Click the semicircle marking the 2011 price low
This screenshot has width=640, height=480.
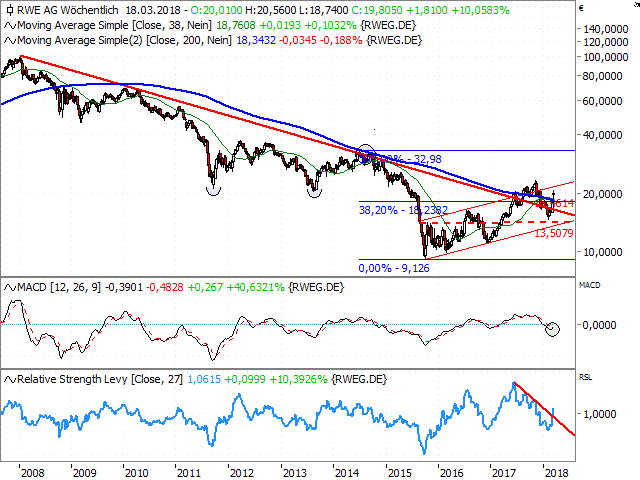pyautogui.click(x=213, y=191)
